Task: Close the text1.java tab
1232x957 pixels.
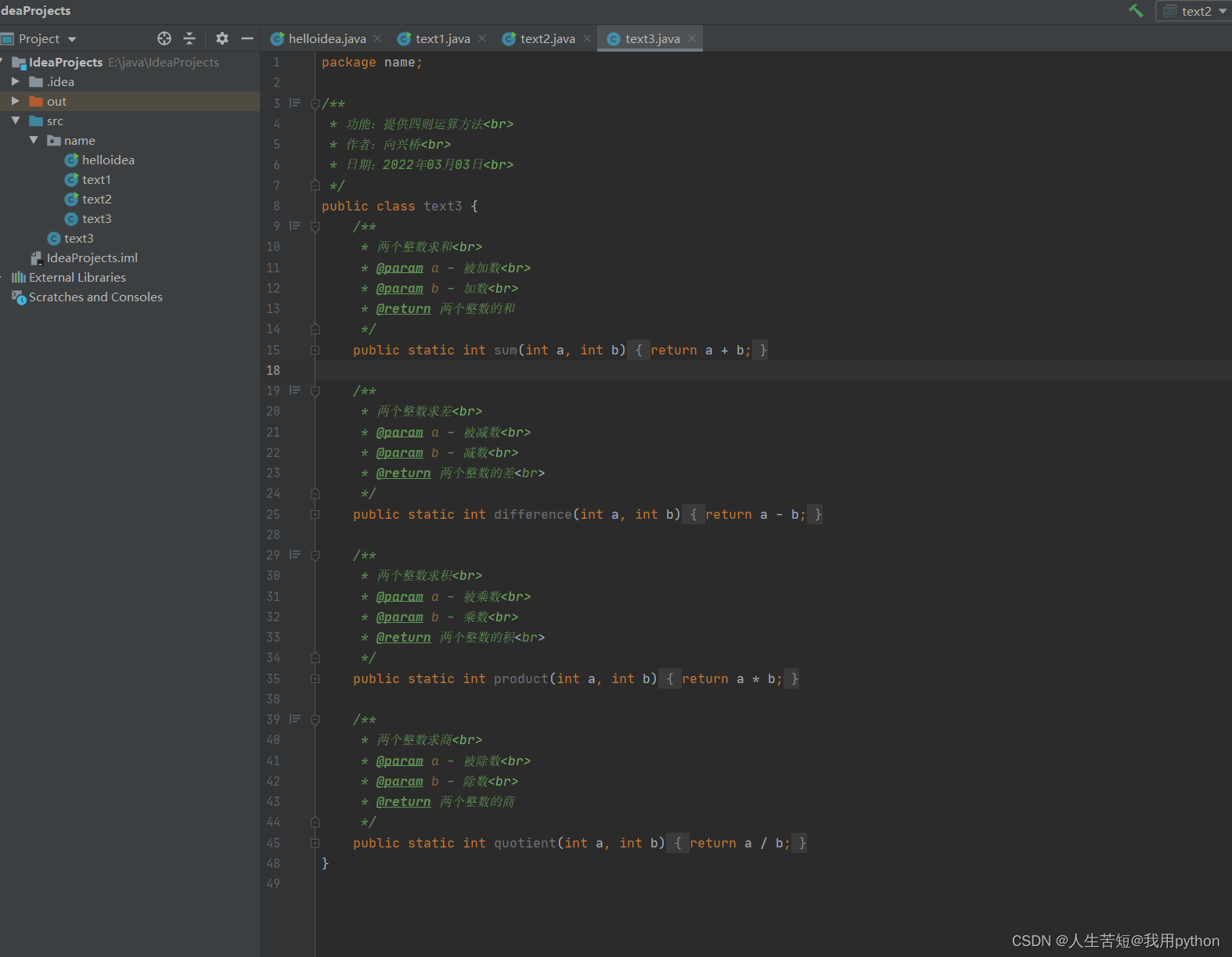Action: click(x=482, y=38)
